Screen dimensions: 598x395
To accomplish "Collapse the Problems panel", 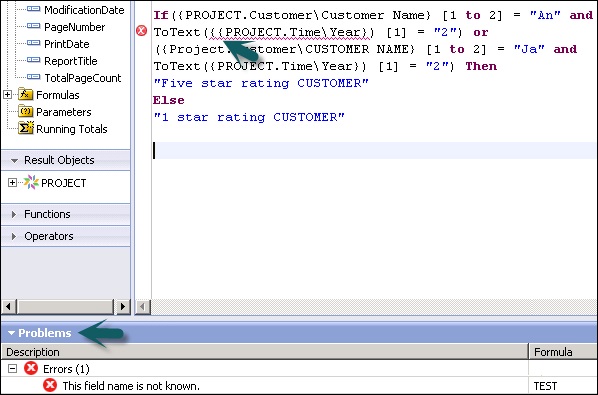I will coord(11,333).
